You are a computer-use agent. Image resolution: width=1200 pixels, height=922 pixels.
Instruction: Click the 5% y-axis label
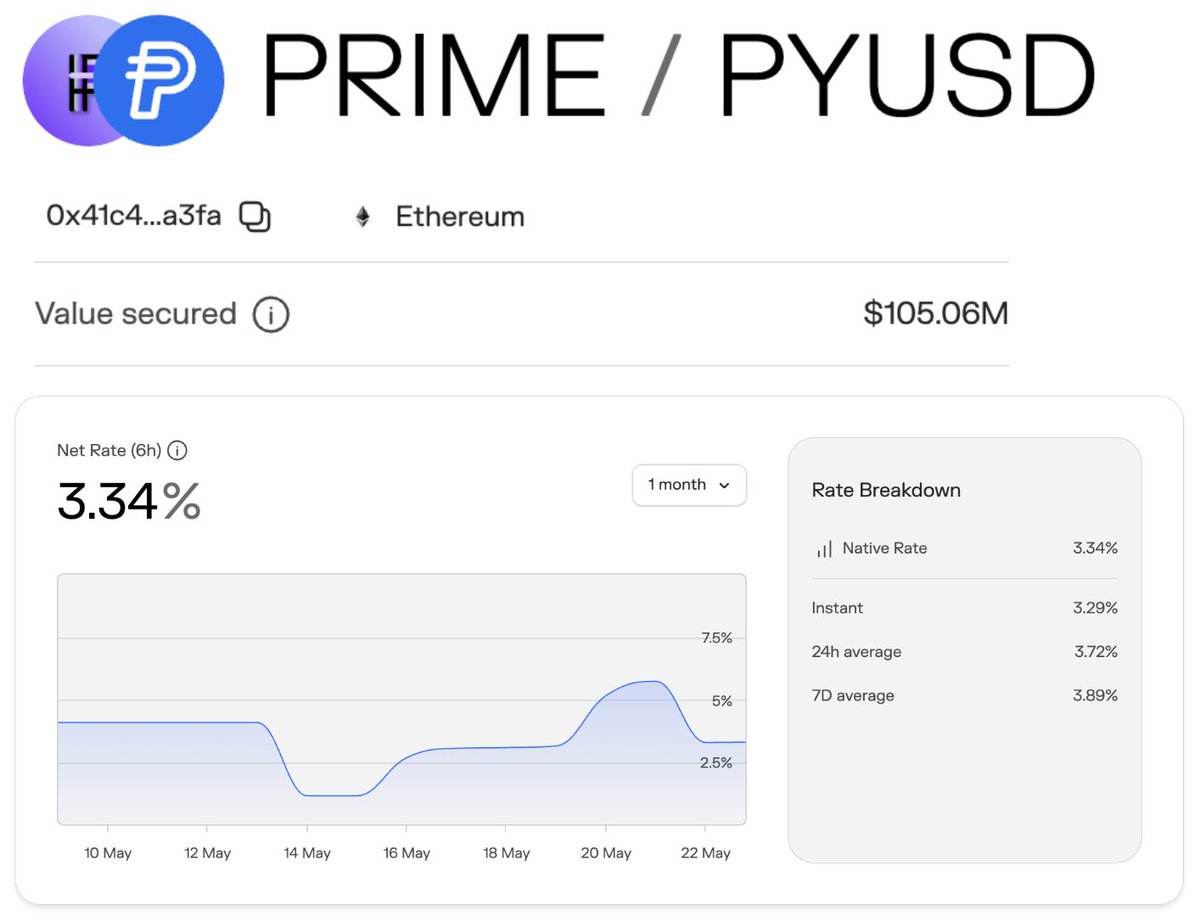pyautogui.click(x=722, y=701)
